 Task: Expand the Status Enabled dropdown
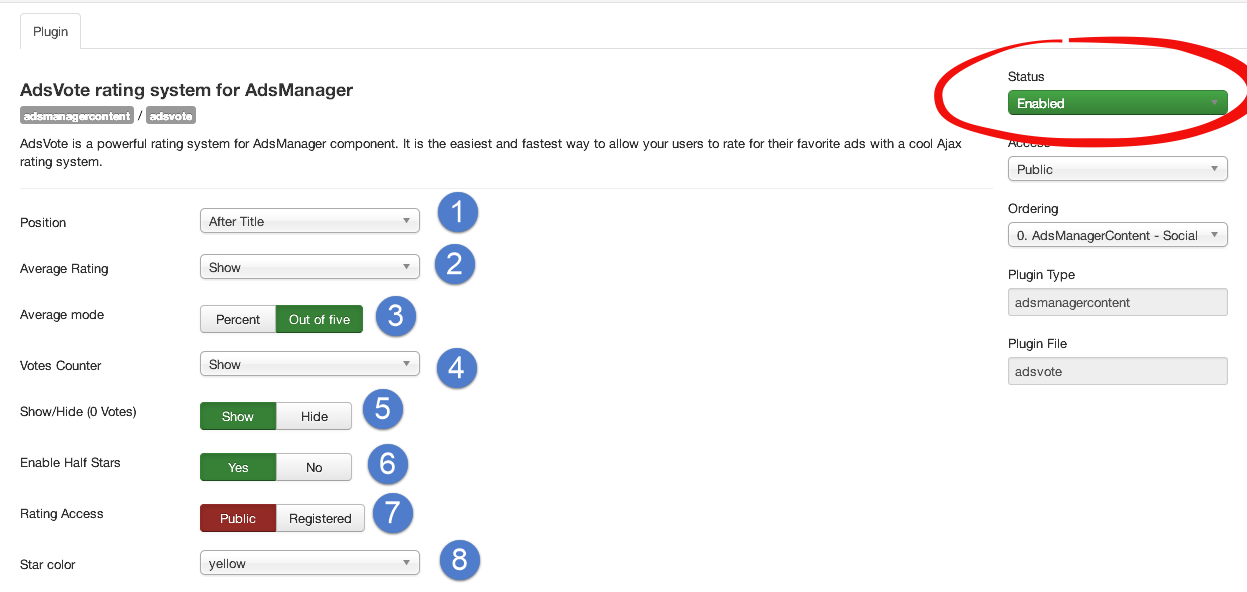1117,103
